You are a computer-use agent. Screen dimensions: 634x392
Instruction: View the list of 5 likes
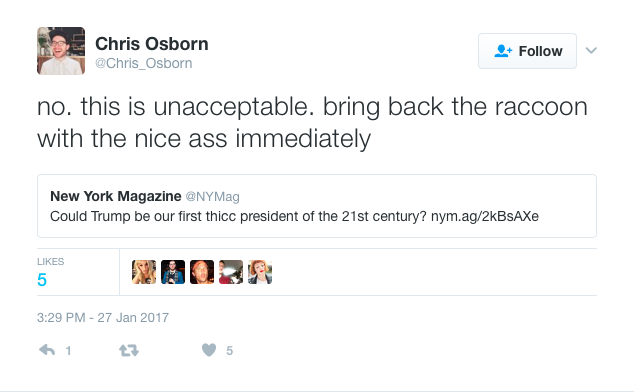pos(50,273)
